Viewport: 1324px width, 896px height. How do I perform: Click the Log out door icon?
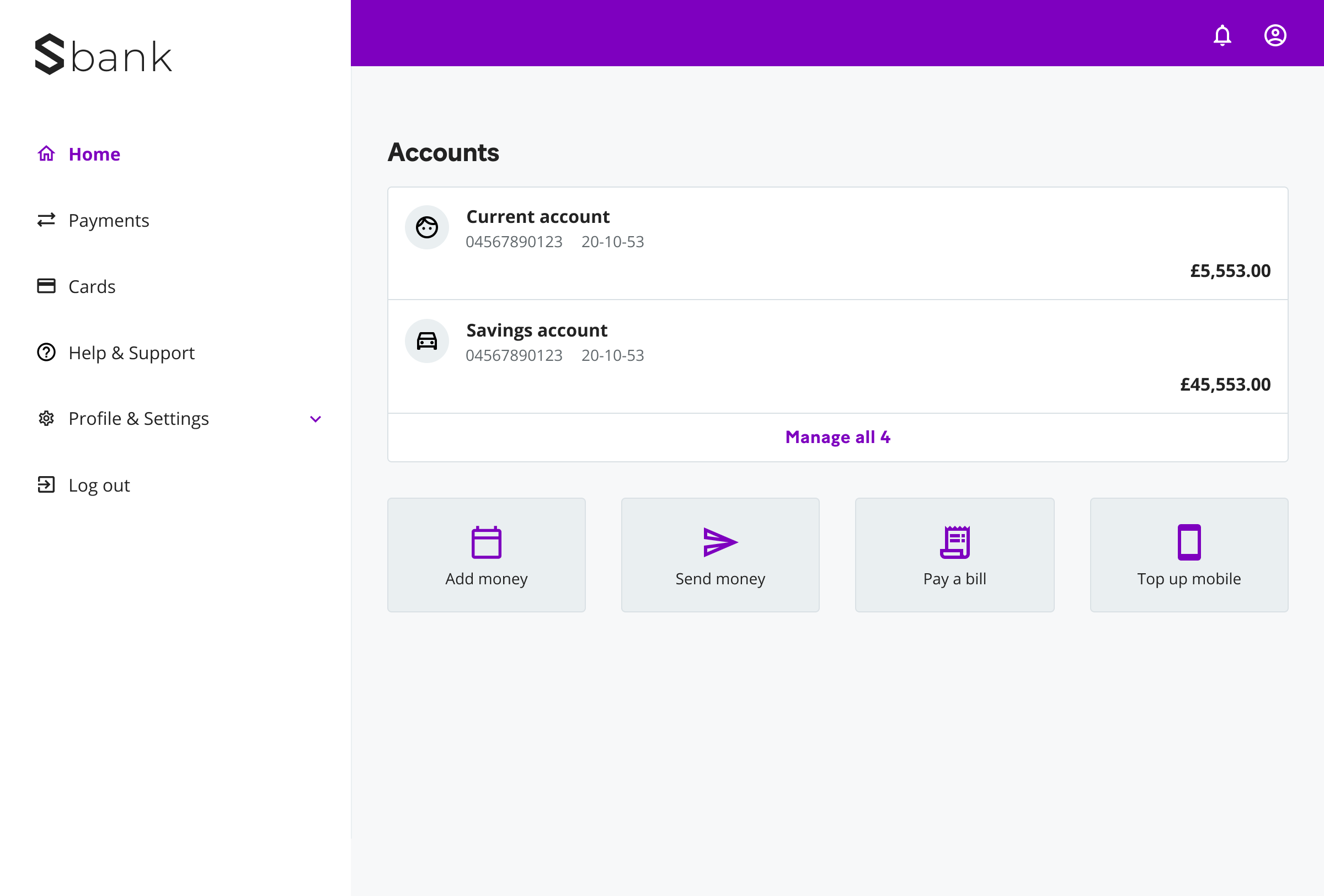tap(46, 485)
